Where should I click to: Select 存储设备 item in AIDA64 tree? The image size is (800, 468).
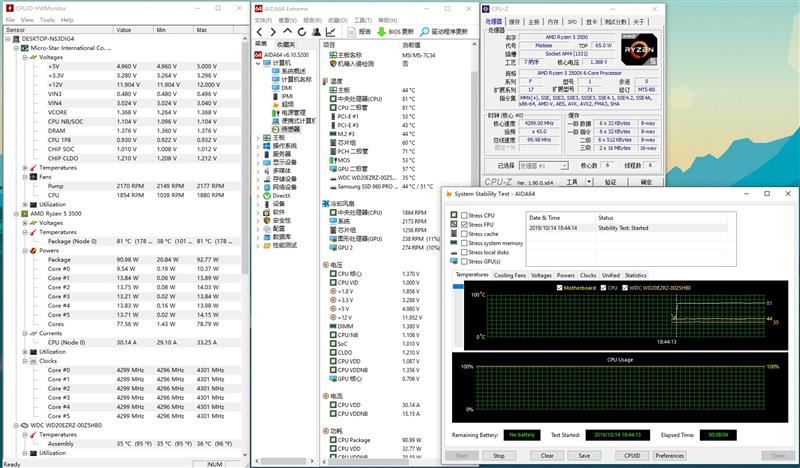280,179
